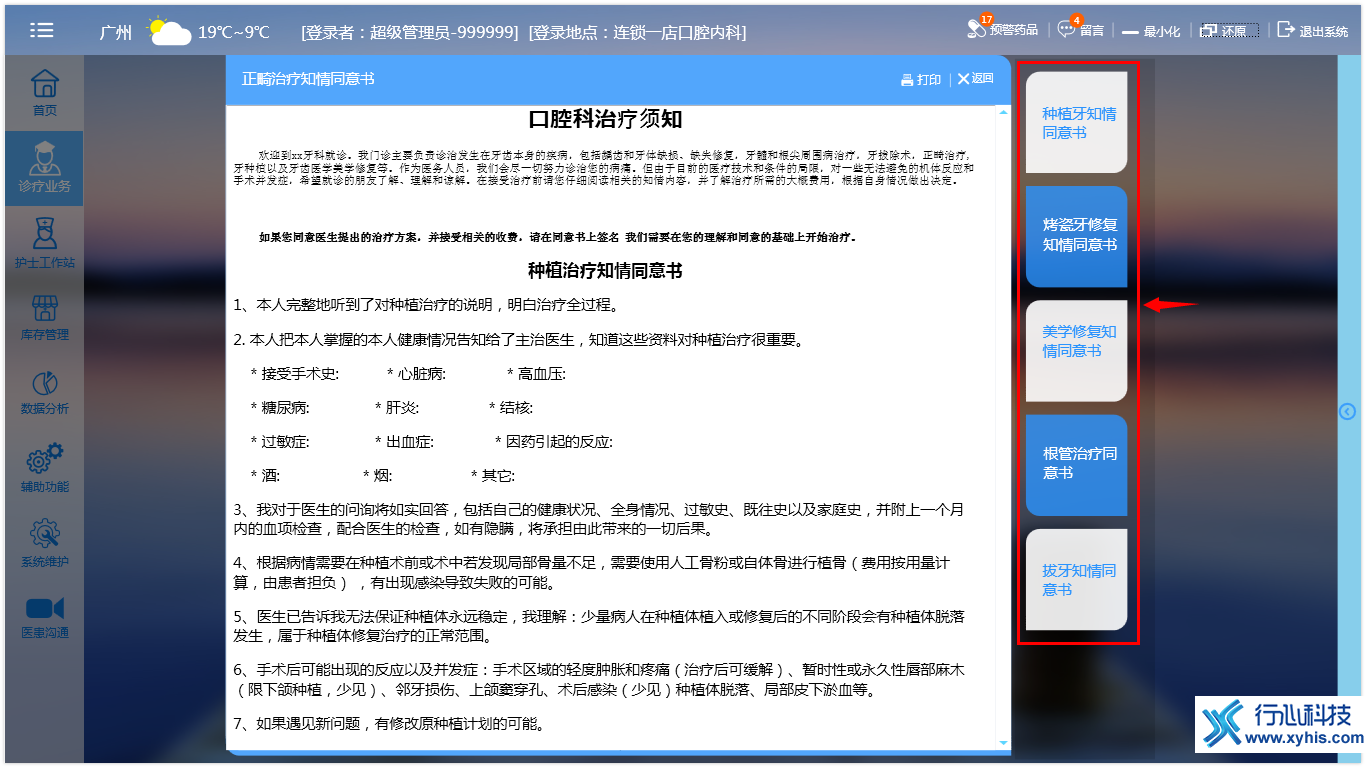The image size is (1366, 768).
Task: Click the 打印 print button
Action: (922, 78)
